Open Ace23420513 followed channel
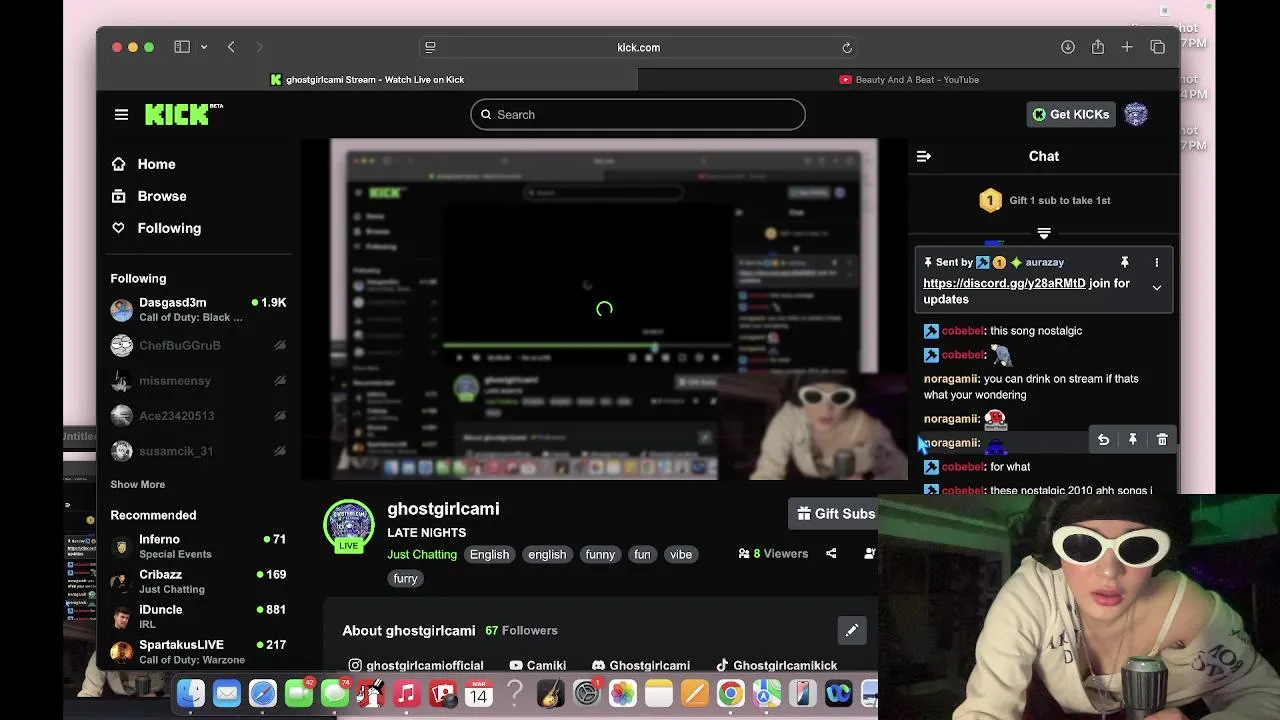This screenshot has height=720, width=1280. pyautogui.click(x=198, y=415)
